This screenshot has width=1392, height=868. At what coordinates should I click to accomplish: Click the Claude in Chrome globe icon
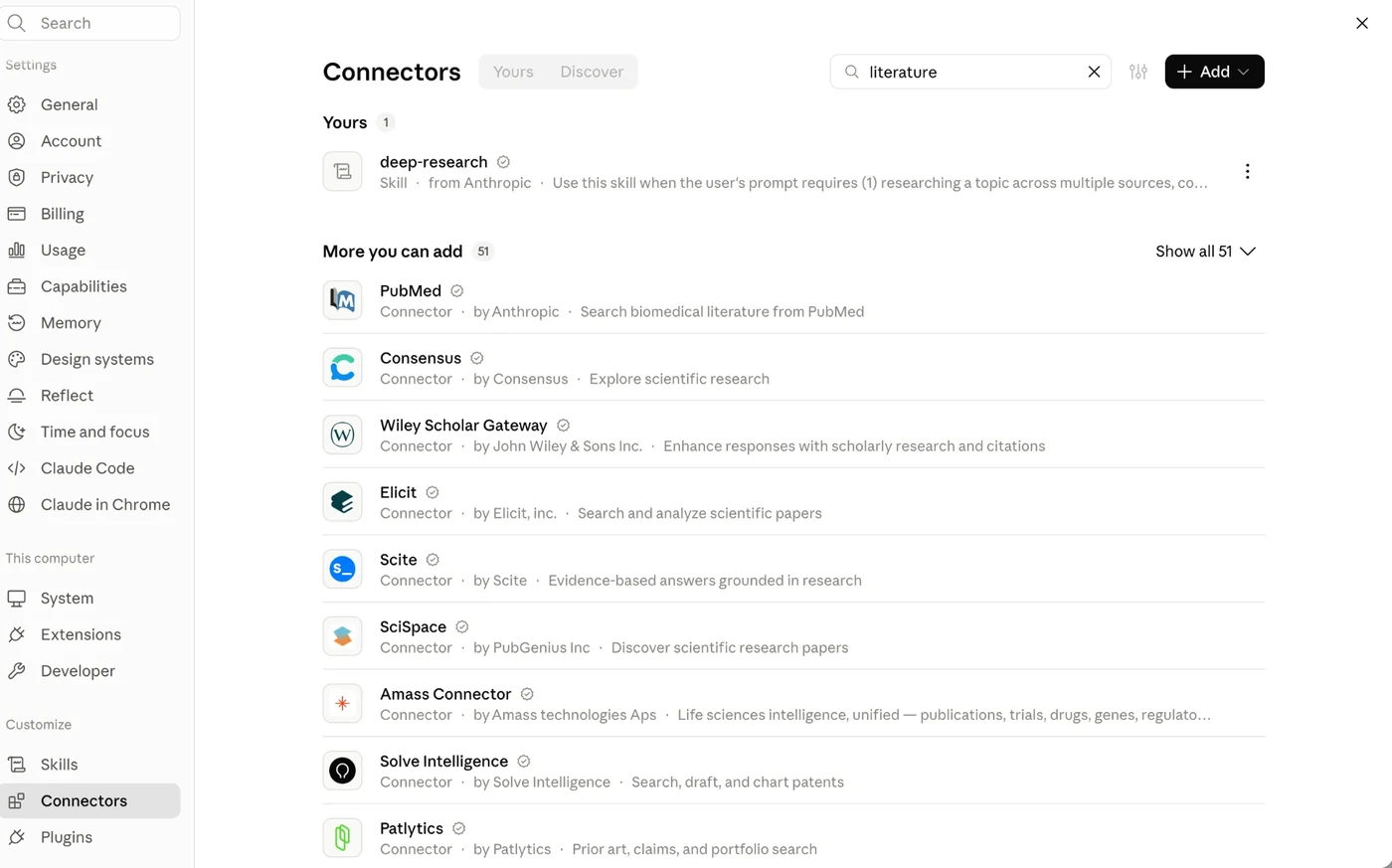coord(17,504)
